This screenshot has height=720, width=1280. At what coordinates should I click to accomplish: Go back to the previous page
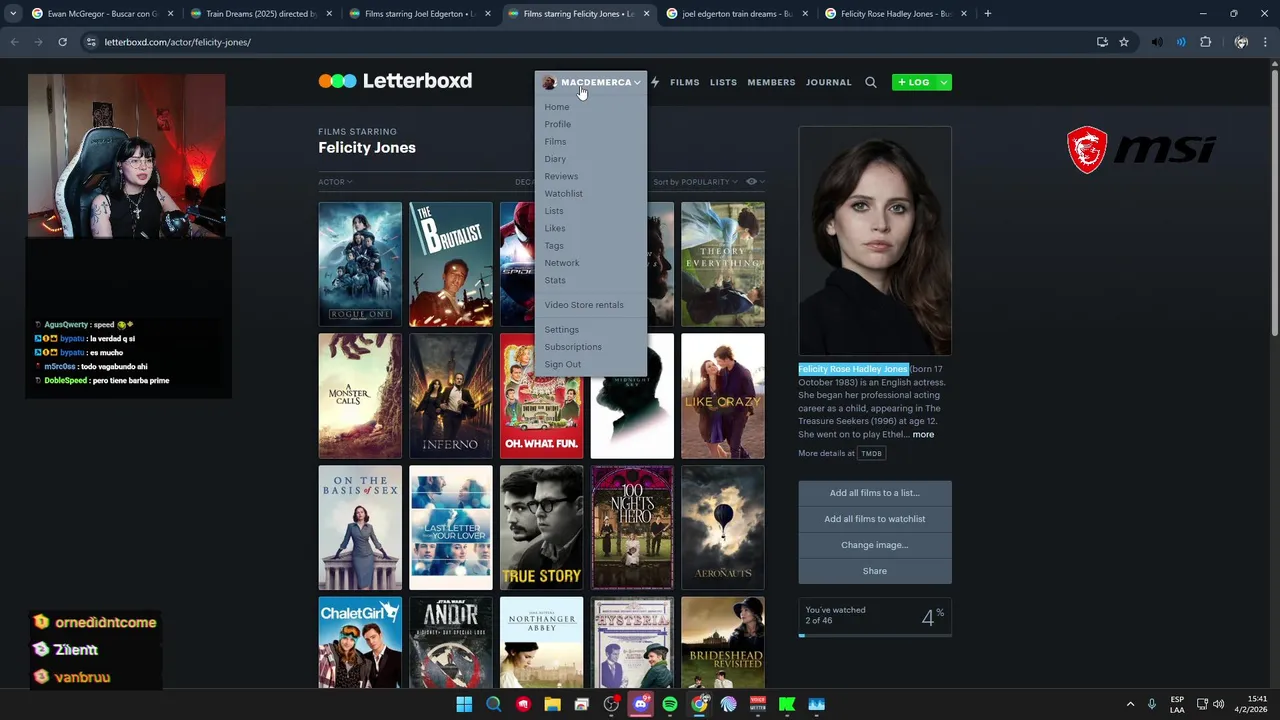click(14, 42)
